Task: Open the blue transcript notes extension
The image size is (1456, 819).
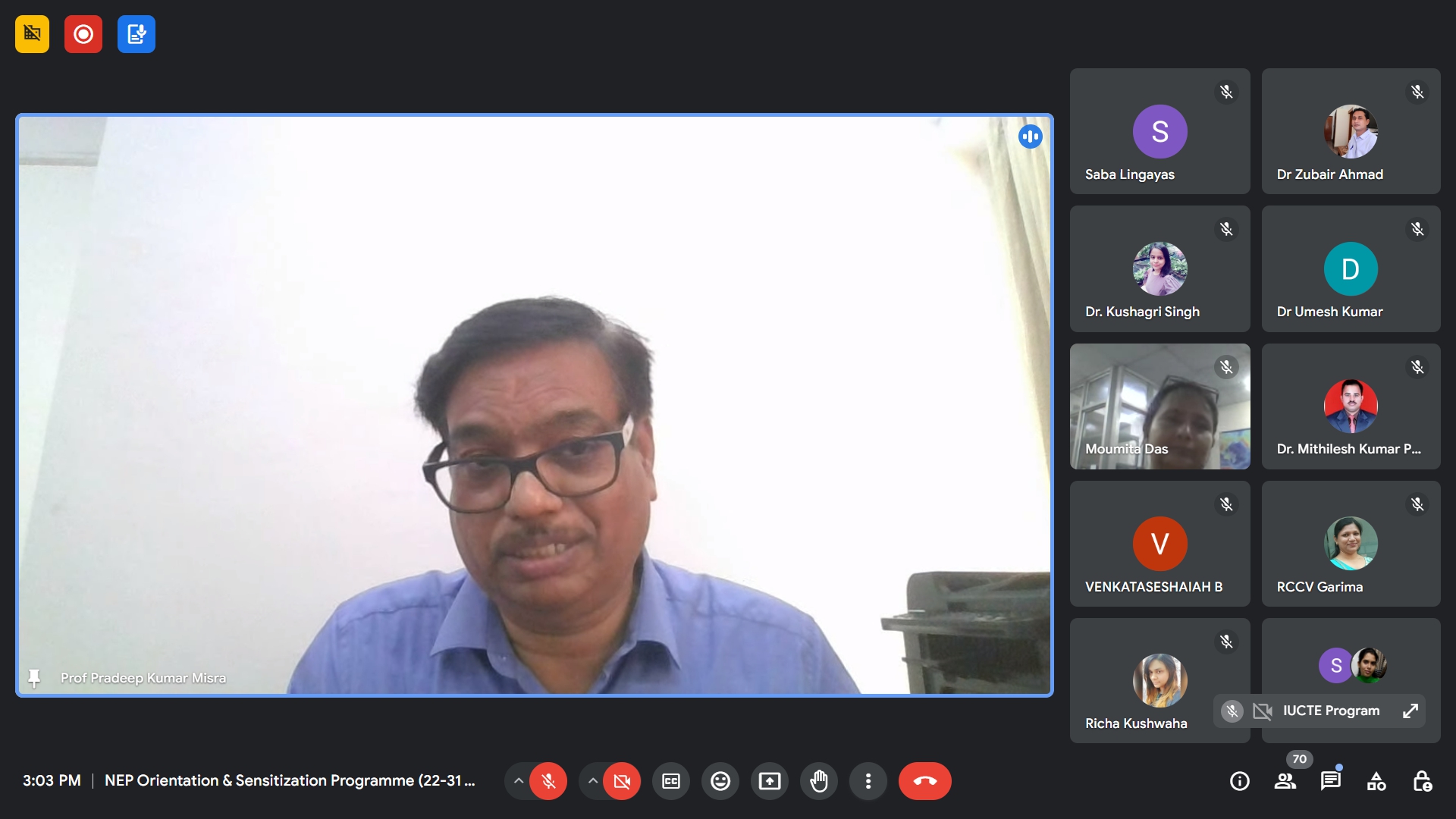Action: tap(136, 34)
